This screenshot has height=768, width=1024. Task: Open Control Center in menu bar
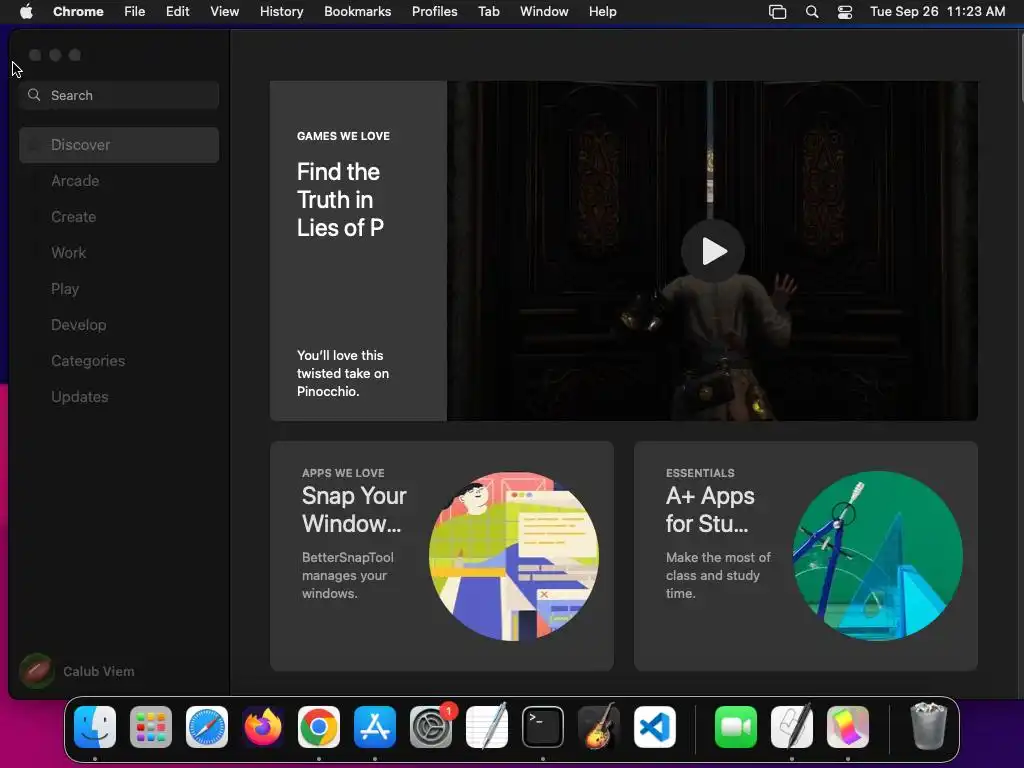point(845,12)
